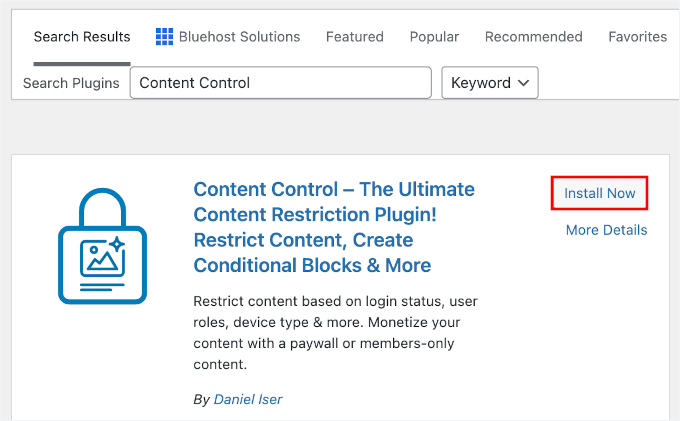The height and width of the screenshot is (421, 680).
Task: Switch to the Search Results tab
Action: [x=82, y=37]
